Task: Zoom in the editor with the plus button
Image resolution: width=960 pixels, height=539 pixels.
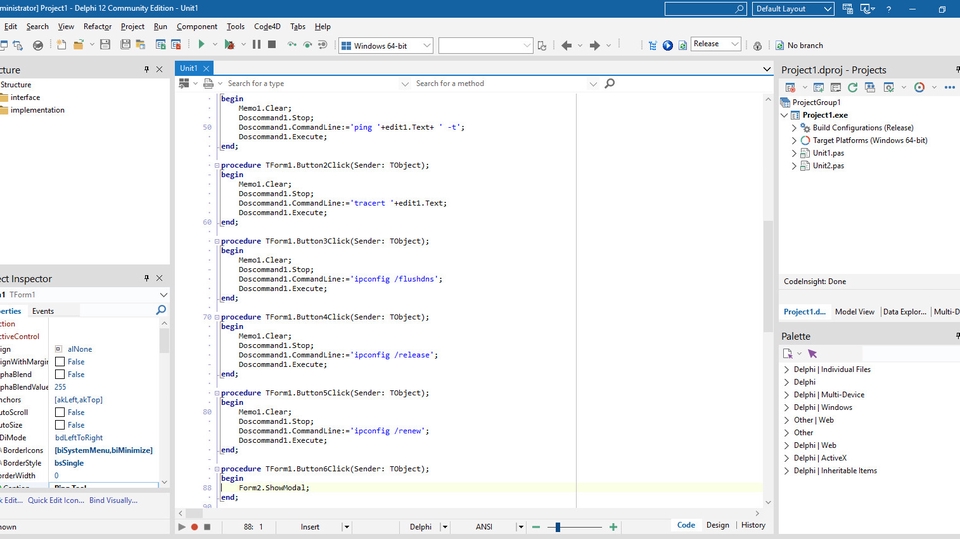Action: 613,527
